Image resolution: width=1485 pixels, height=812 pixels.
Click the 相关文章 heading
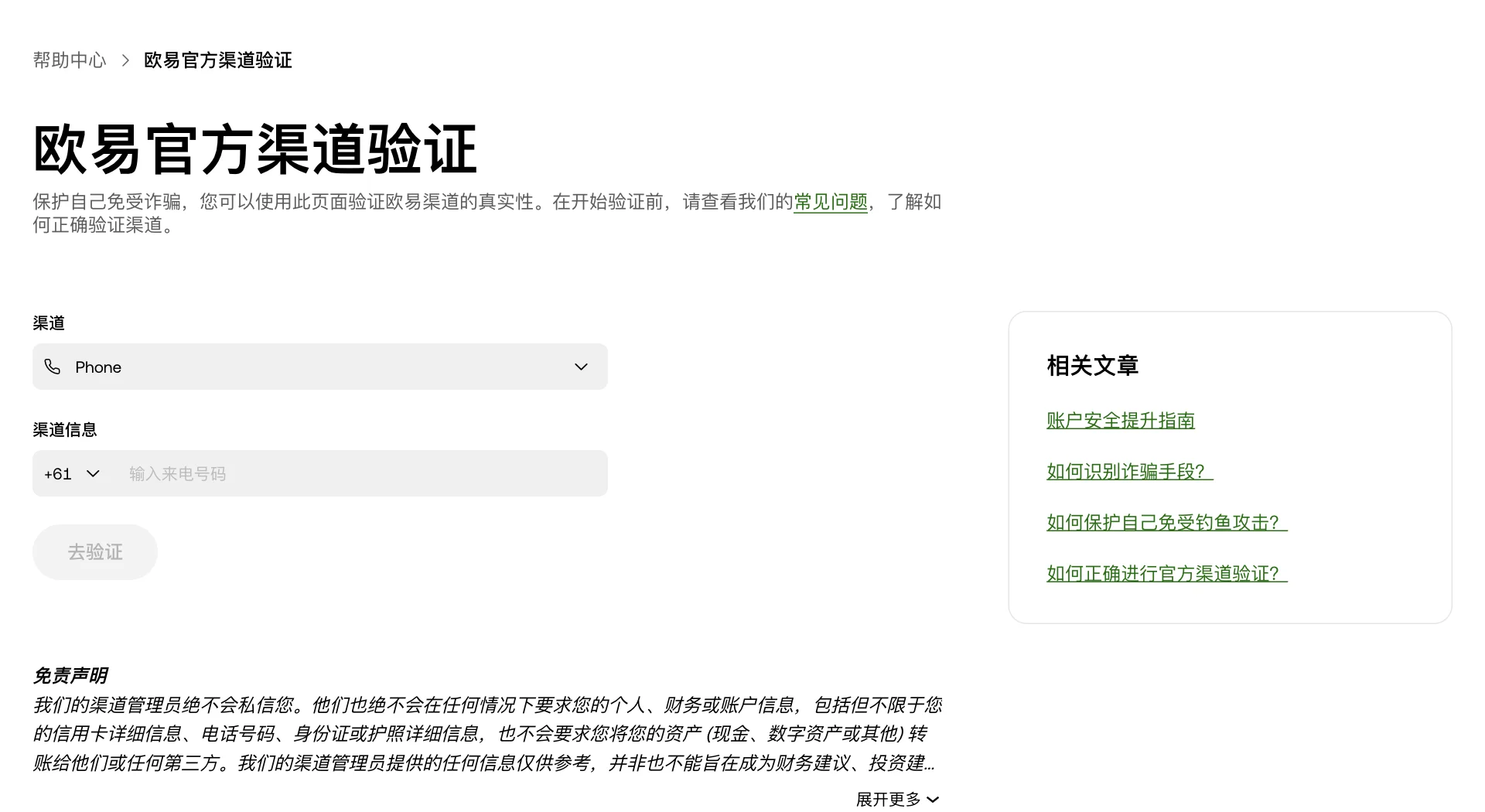point(1092,366)
